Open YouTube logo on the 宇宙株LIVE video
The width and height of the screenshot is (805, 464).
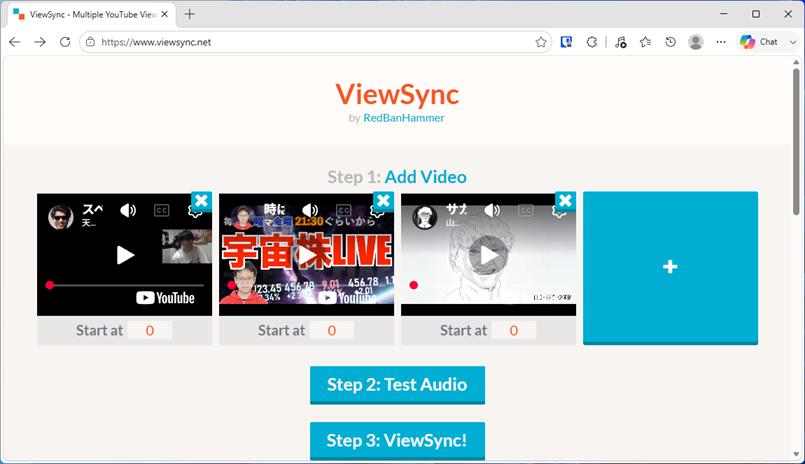348,298
